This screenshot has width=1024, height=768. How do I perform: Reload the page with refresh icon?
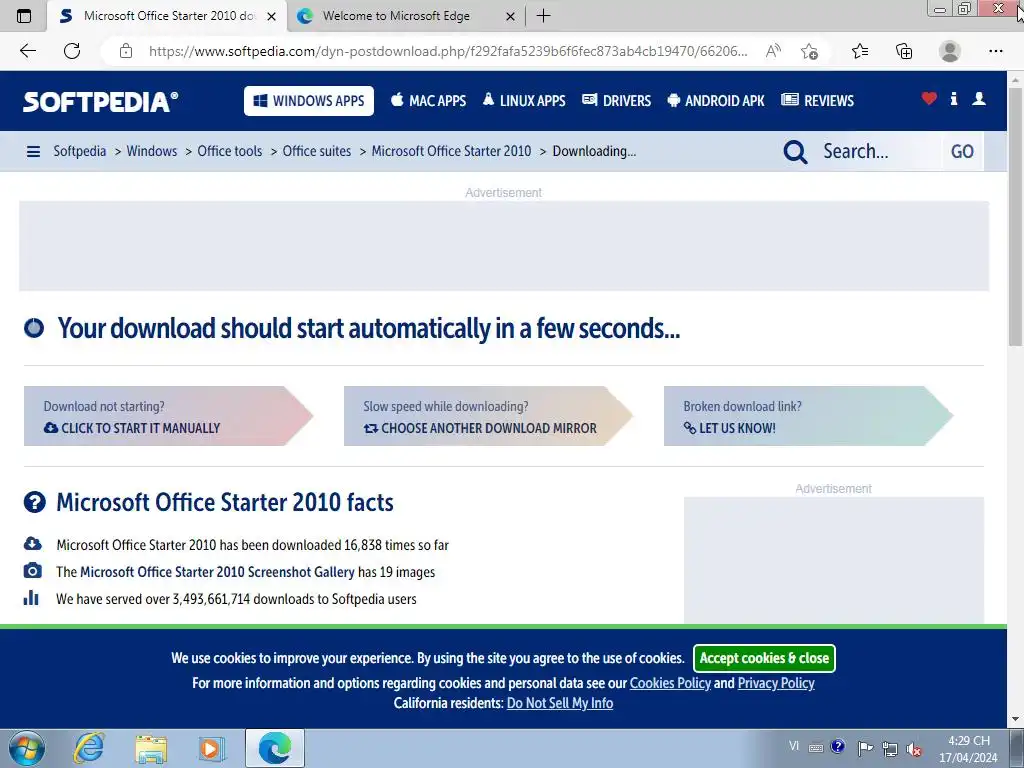72,51
